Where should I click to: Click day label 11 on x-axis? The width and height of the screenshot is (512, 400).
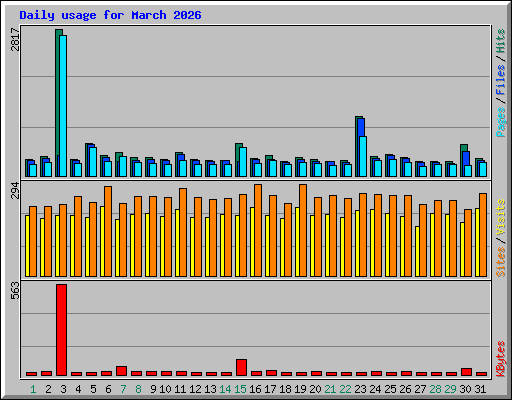[x=180, y=389]
